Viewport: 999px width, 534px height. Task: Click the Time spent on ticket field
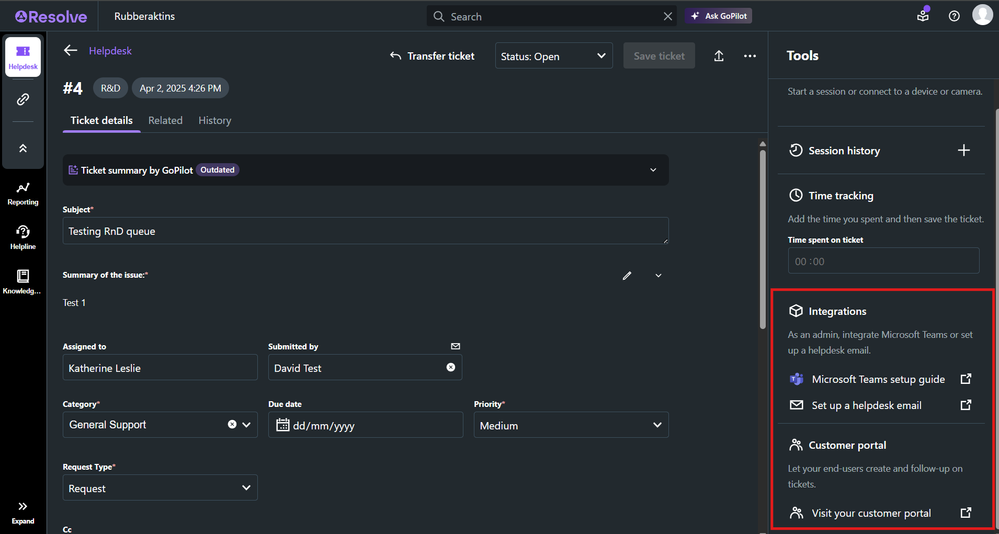[x=883, y=261]
